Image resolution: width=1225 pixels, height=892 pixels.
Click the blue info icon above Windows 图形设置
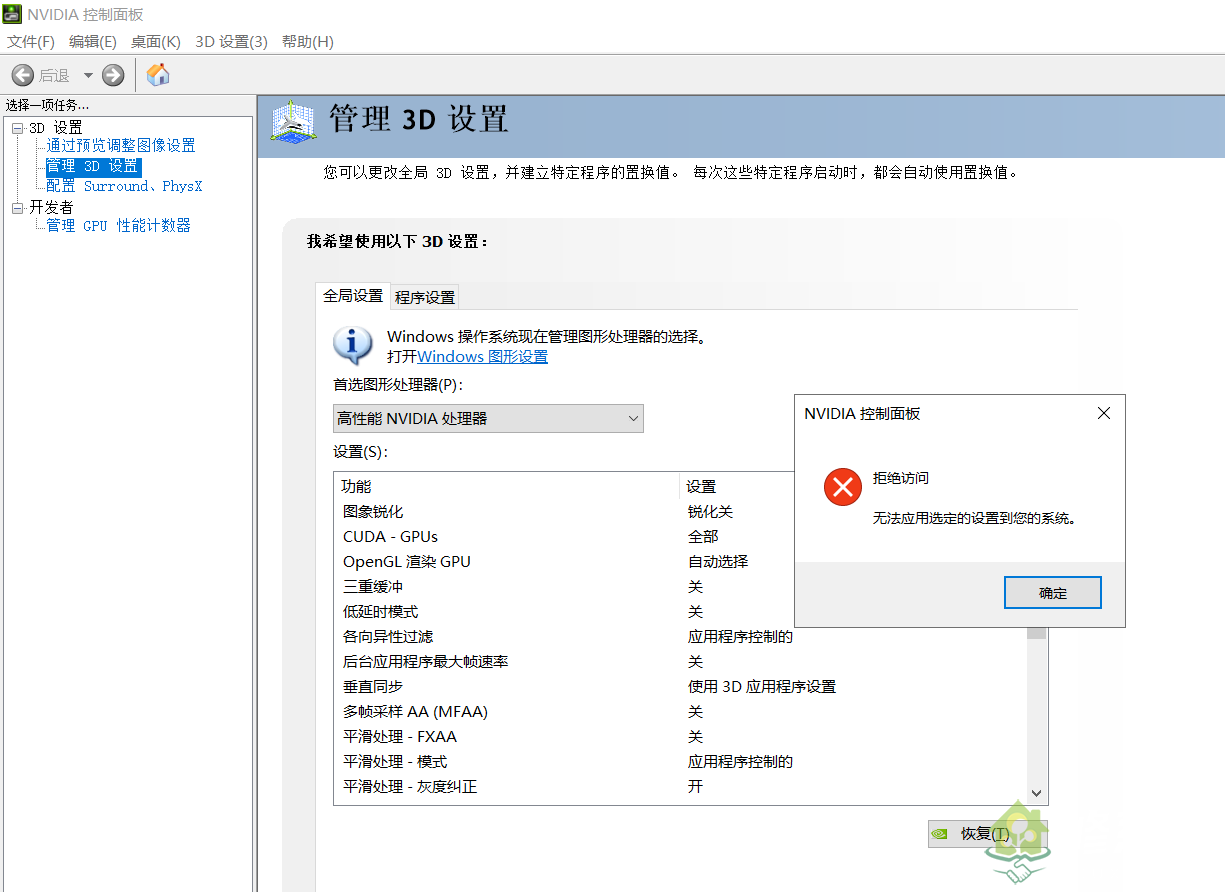351,345
